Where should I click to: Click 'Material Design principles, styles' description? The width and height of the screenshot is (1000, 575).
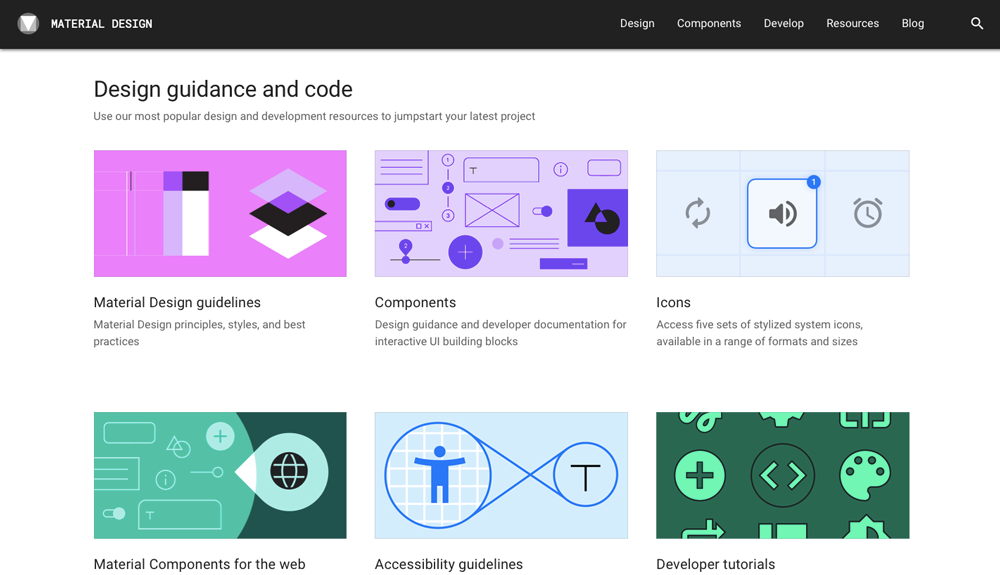coord(200,333)
